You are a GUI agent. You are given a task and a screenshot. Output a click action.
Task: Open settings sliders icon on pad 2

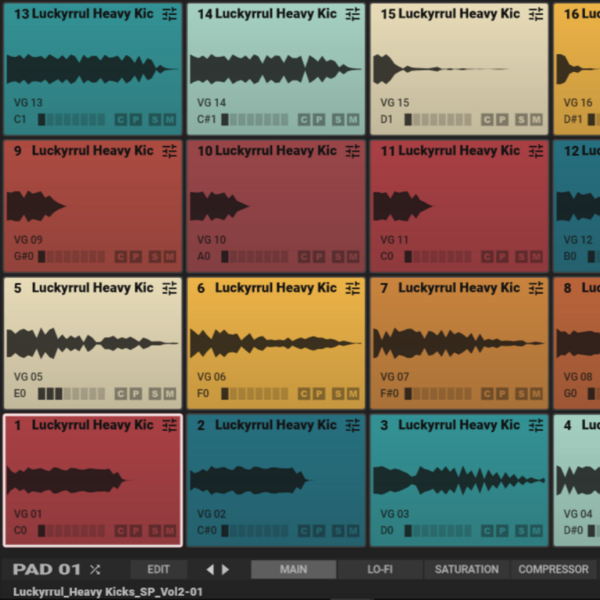(353, 425)
